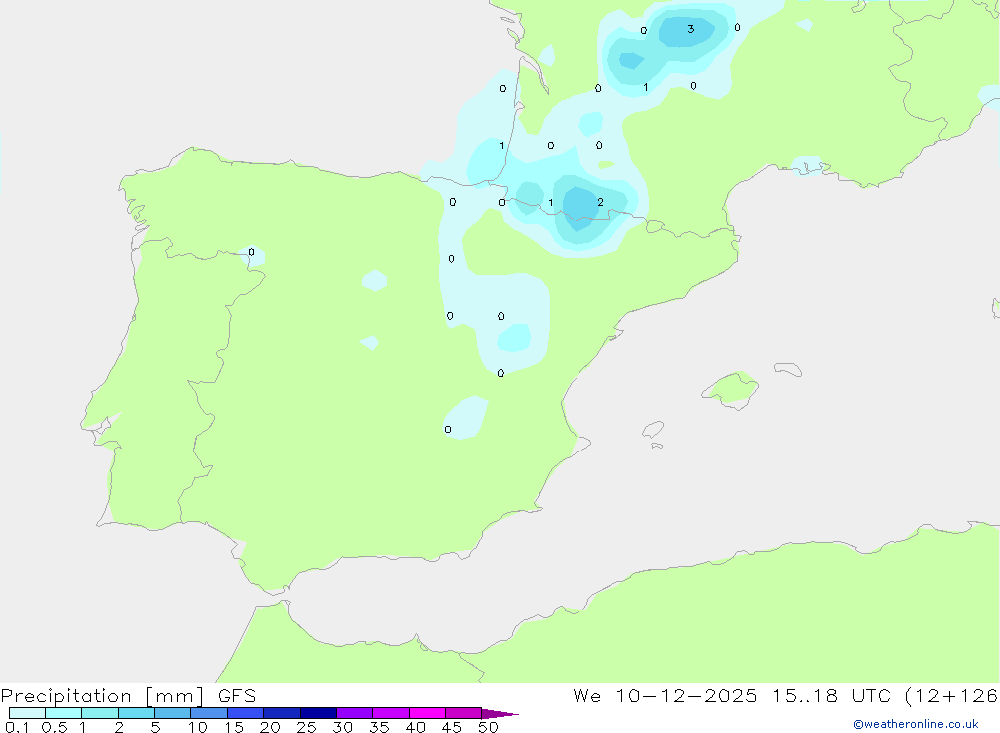
Task: Select the legend swatch between 45 and 50
Action: (464, 713)
